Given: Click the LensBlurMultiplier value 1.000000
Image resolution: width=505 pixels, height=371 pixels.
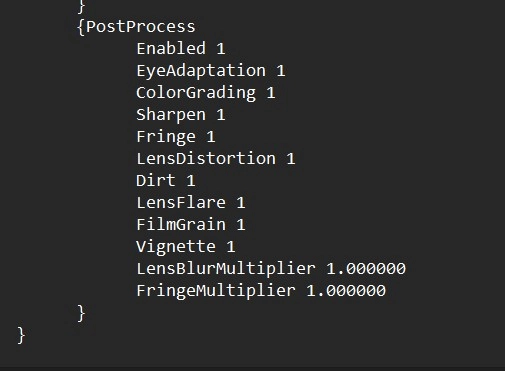Looking at the screenshot, I should (366, 269).
